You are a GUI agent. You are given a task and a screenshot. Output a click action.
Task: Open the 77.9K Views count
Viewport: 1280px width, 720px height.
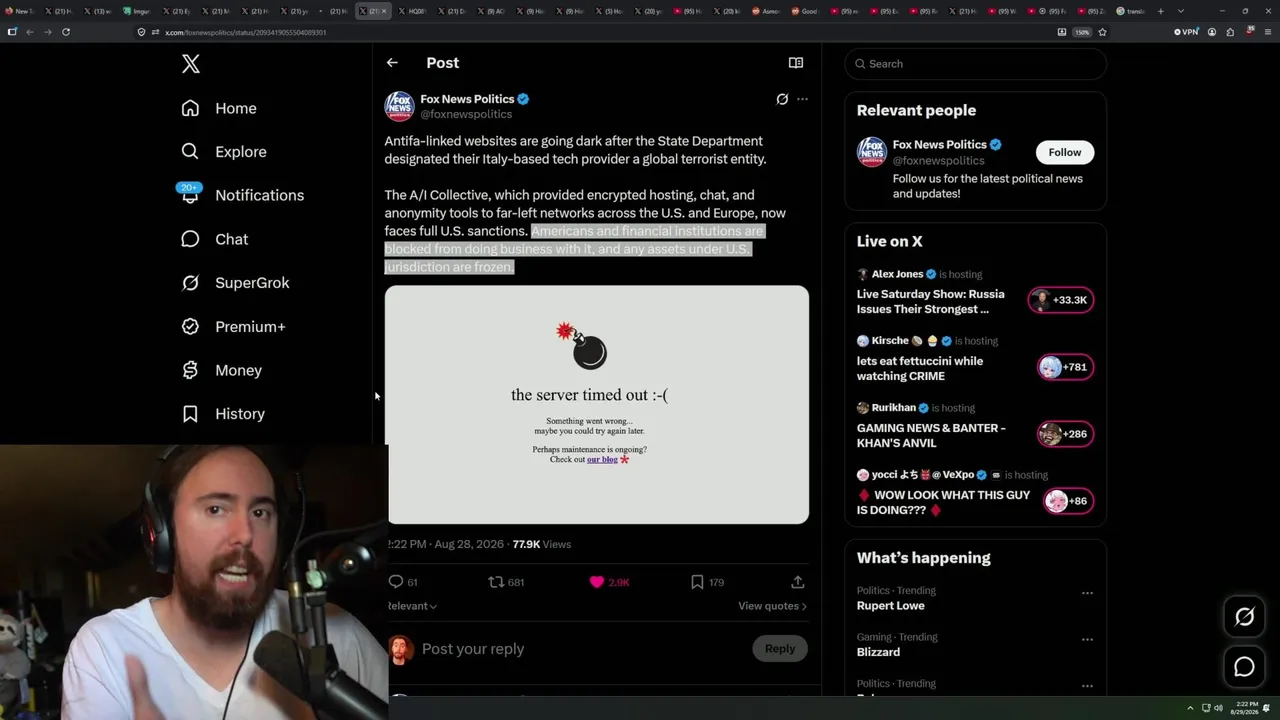pos(541,544)
